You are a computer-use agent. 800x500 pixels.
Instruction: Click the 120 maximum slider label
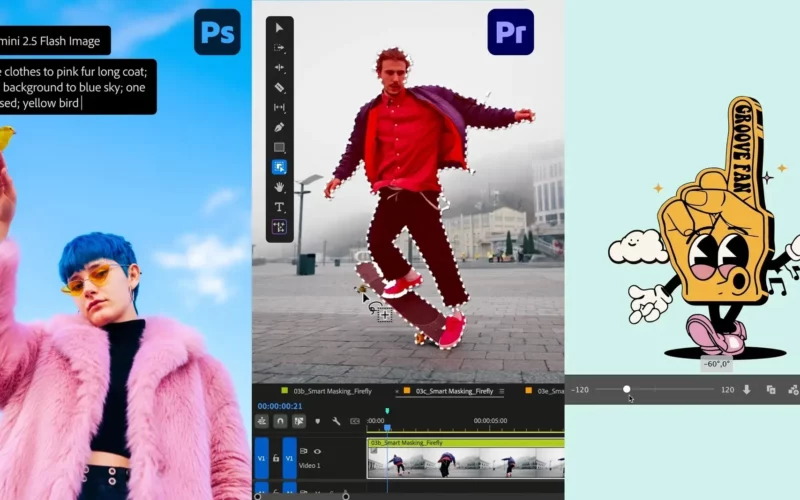[728, 390]
